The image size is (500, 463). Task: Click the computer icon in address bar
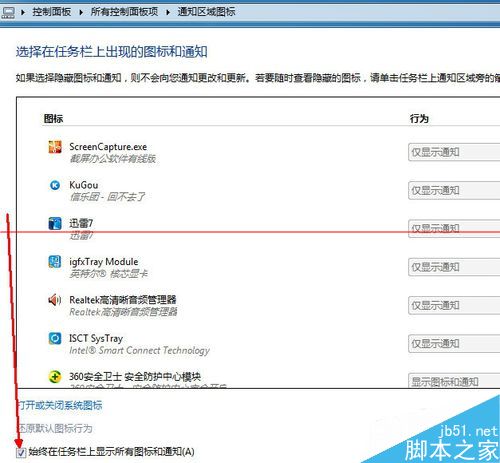click(x=8, y=13)
